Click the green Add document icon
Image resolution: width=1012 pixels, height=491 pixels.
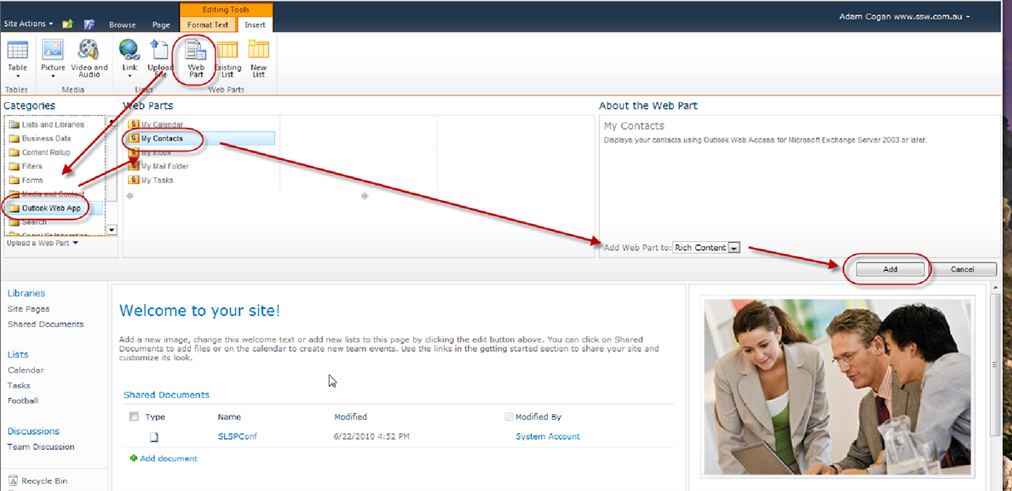coord(133,458)
